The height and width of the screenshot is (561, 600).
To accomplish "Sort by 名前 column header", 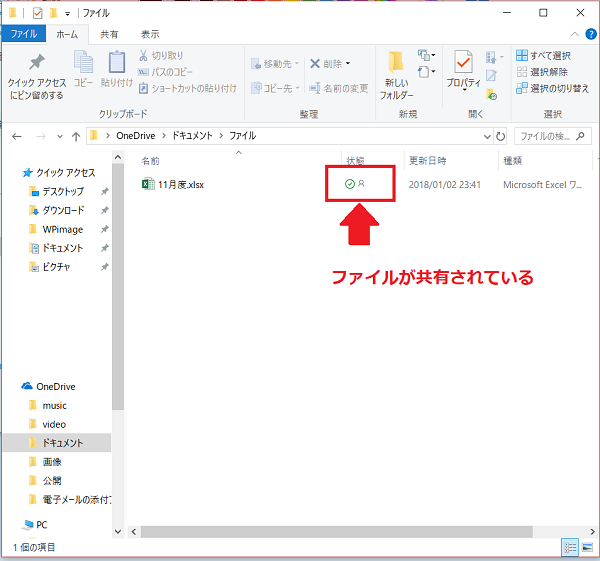I will point(150,161).
